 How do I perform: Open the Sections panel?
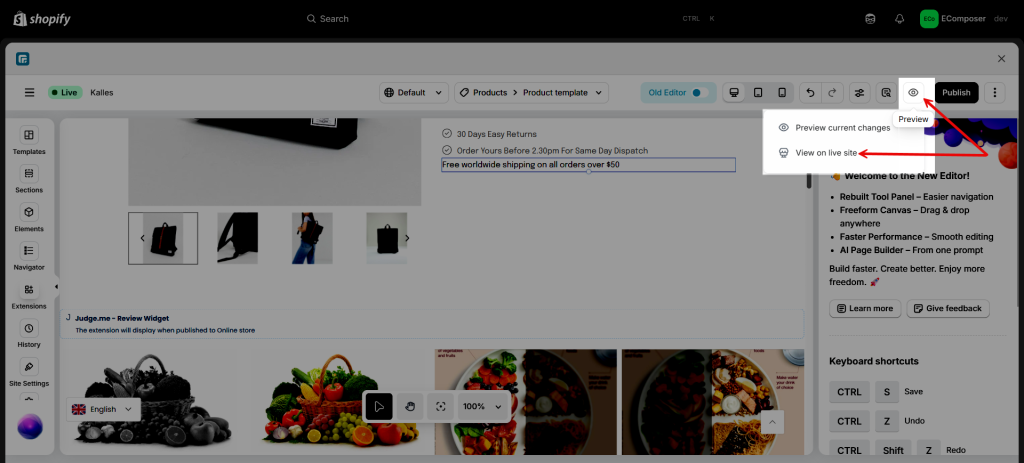(x=29, y=179)
